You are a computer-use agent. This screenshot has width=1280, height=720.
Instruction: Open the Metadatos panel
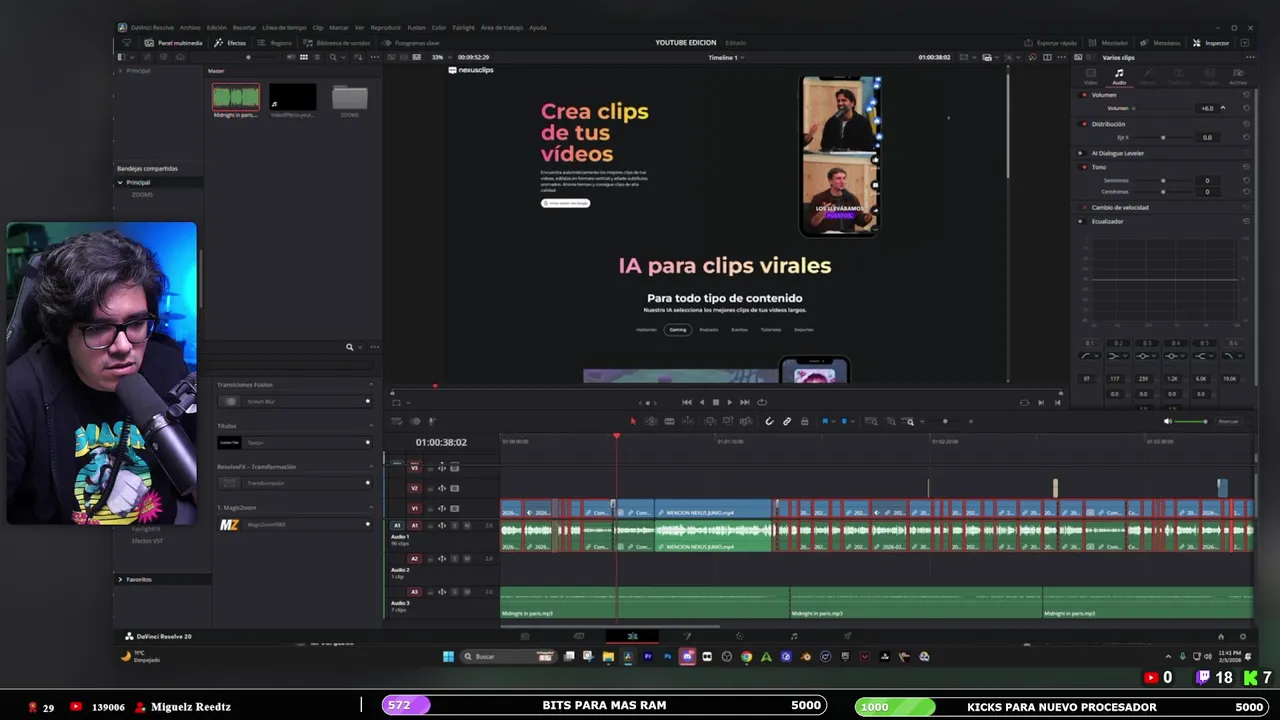(1160, 43)
